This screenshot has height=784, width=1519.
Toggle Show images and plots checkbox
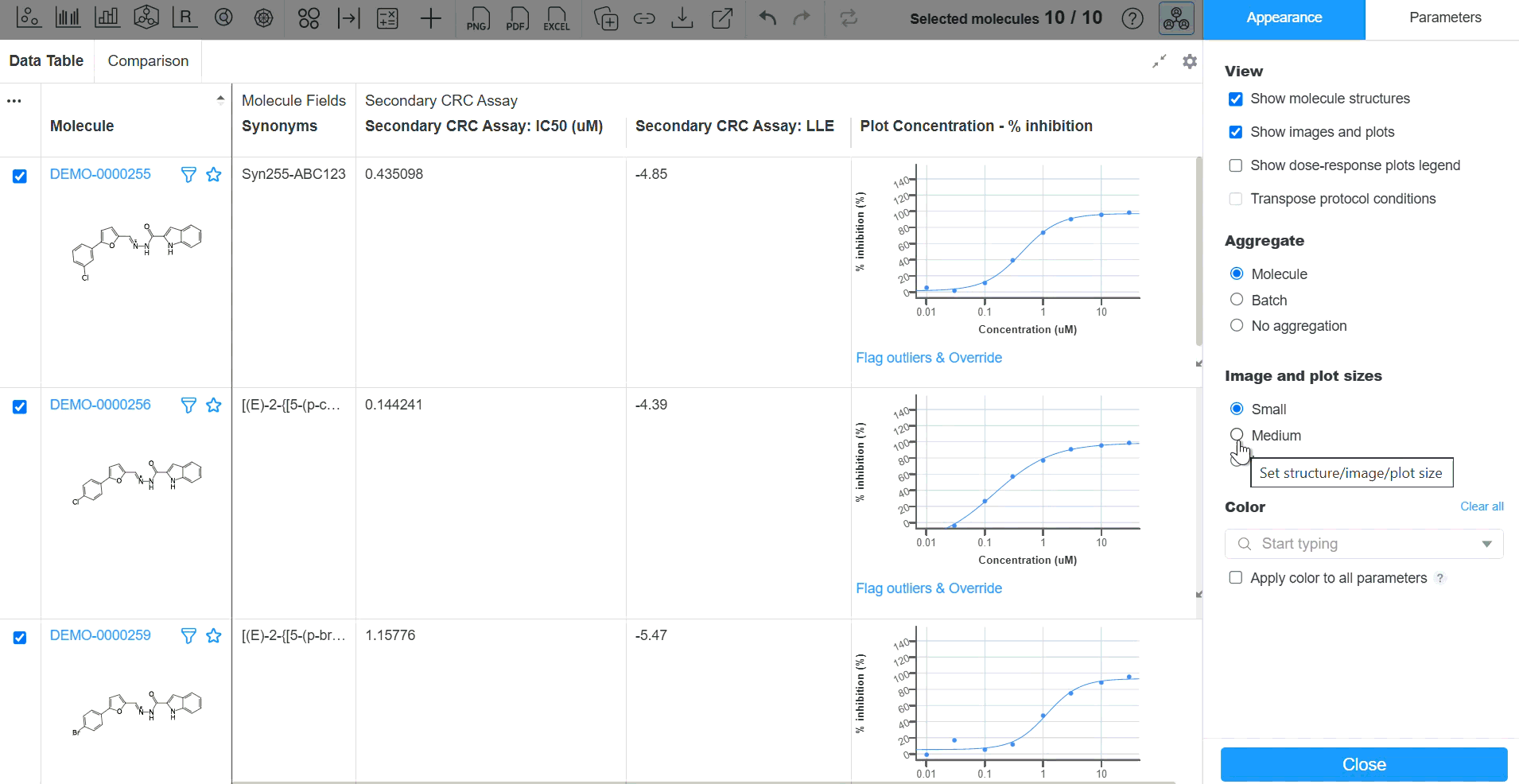pyautogui.click(x=1235, y=132)
